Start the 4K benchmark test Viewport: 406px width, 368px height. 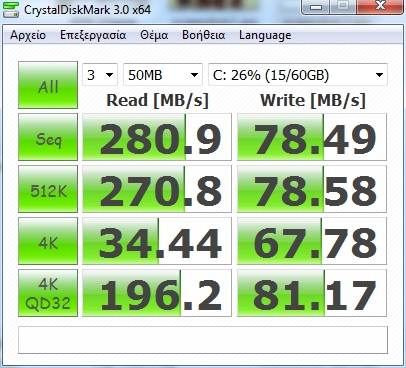point(48,241)
